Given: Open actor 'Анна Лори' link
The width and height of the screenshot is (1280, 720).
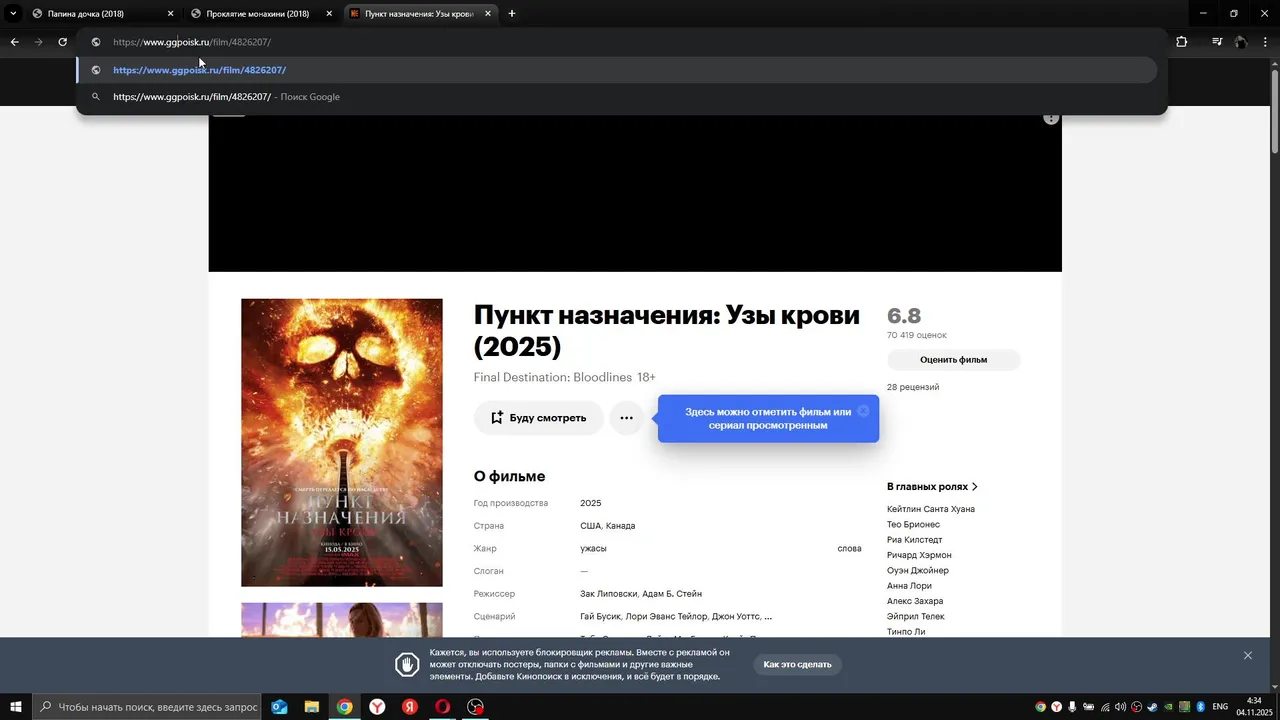Looking at the screenshot, I should (909, 586).
